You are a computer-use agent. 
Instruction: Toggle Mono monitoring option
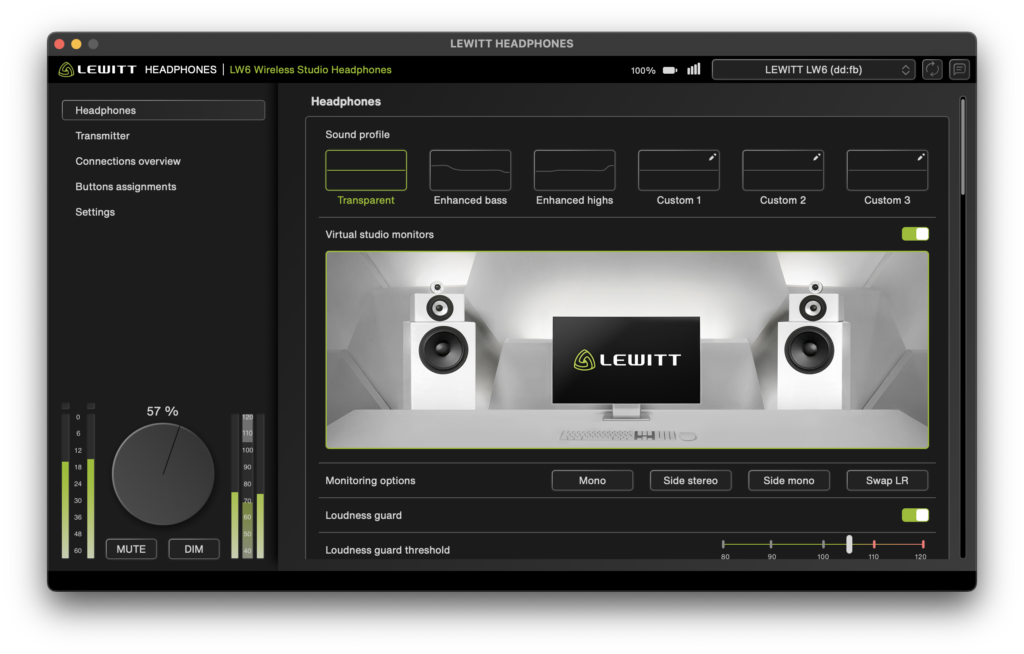592,480
